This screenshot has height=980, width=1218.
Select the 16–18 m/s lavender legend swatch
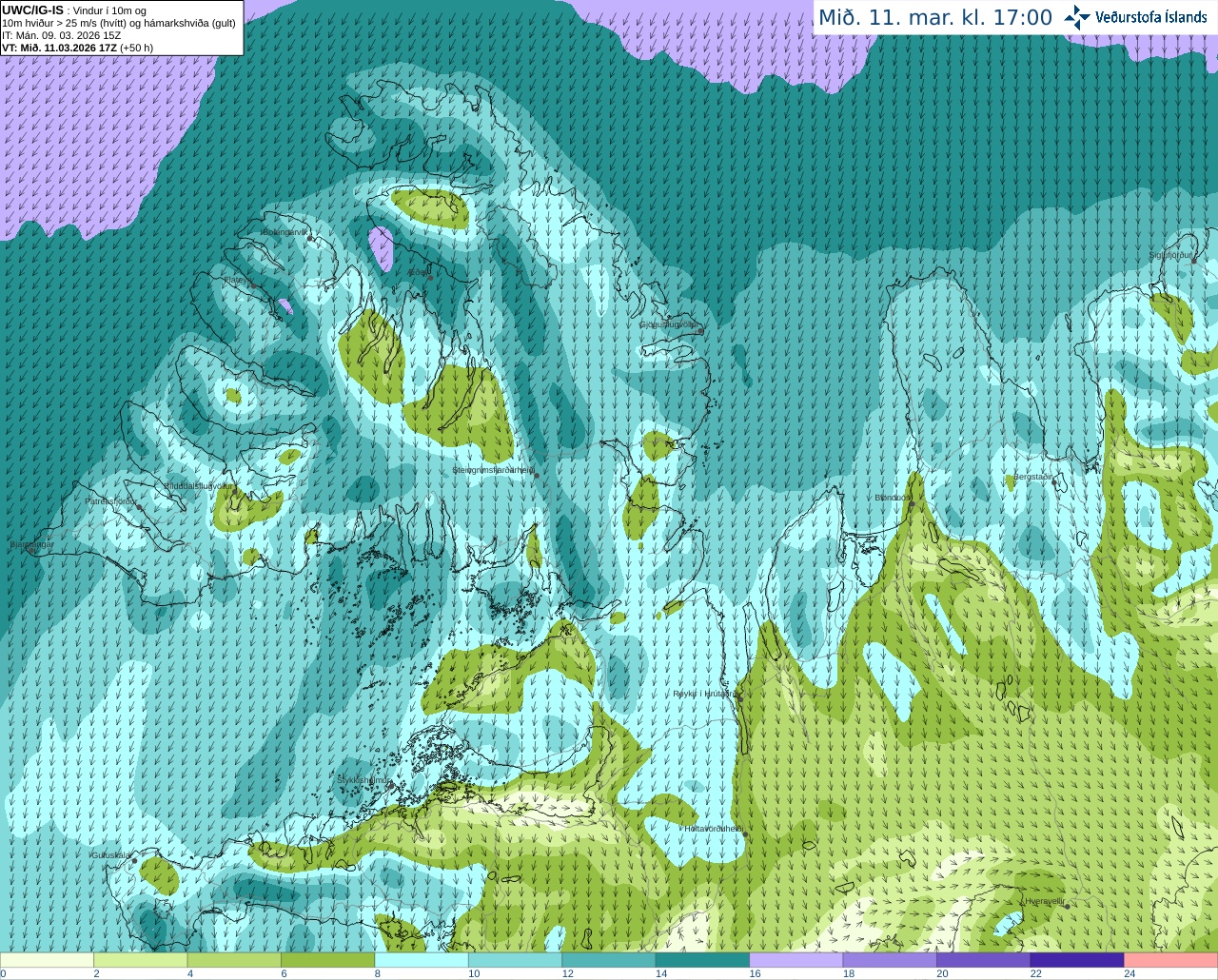click(796, 960)
